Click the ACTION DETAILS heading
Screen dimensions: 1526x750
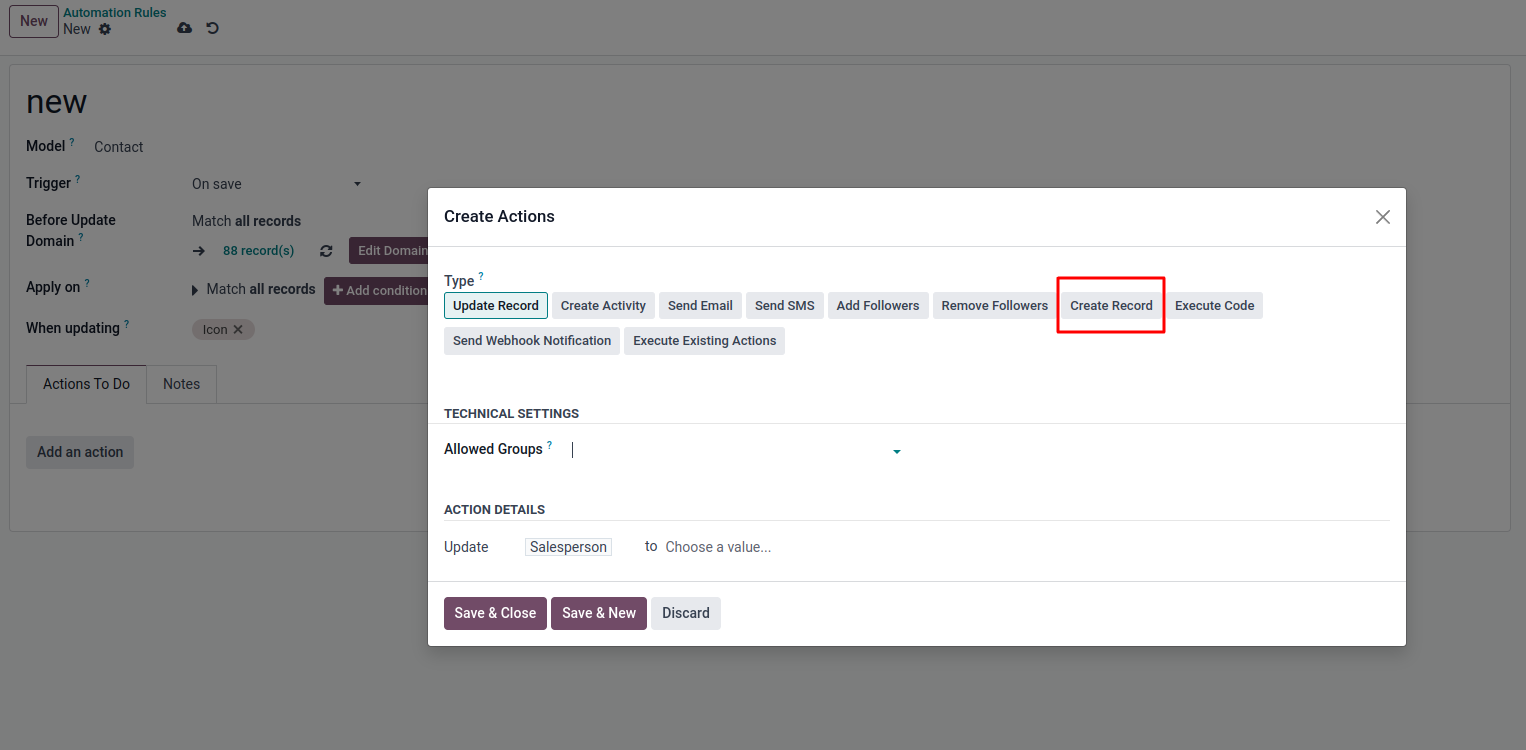(495, 510)
